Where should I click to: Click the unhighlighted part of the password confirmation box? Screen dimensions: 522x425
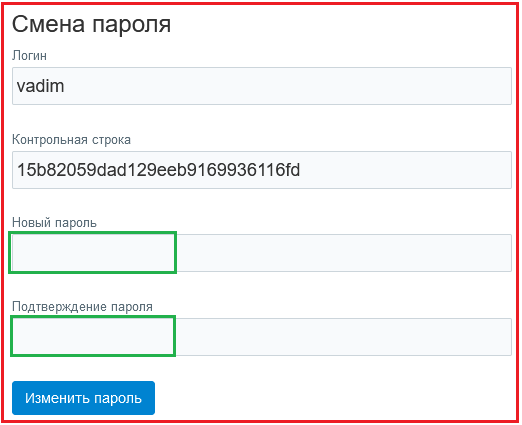click(x=344, y=337)
